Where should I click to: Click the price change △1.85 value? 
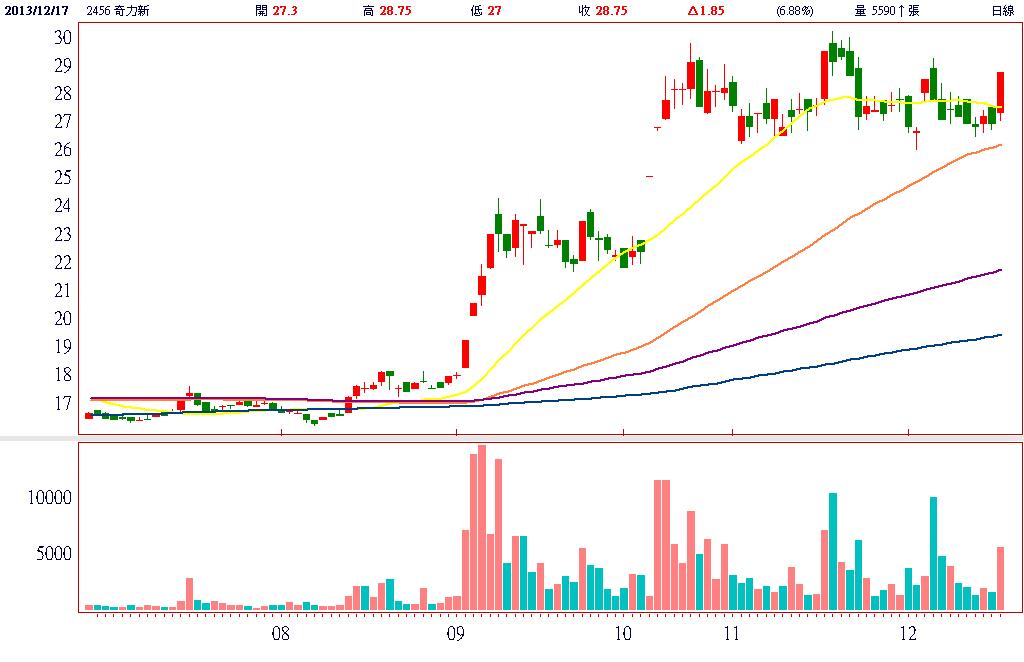click(x=705, y=11)
